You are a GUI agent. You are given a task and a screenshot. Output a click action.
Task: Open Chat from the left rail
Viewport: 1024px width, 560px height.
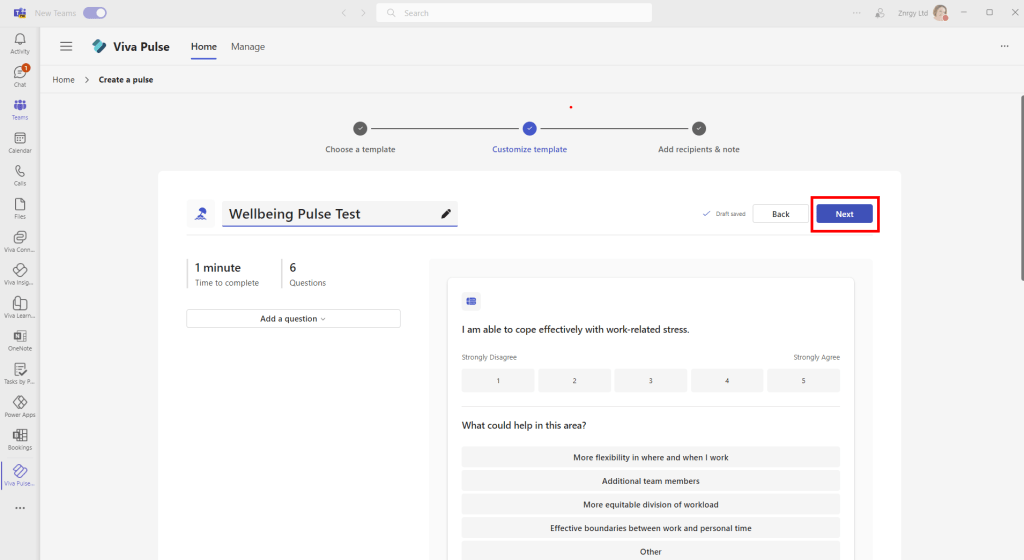20,76
